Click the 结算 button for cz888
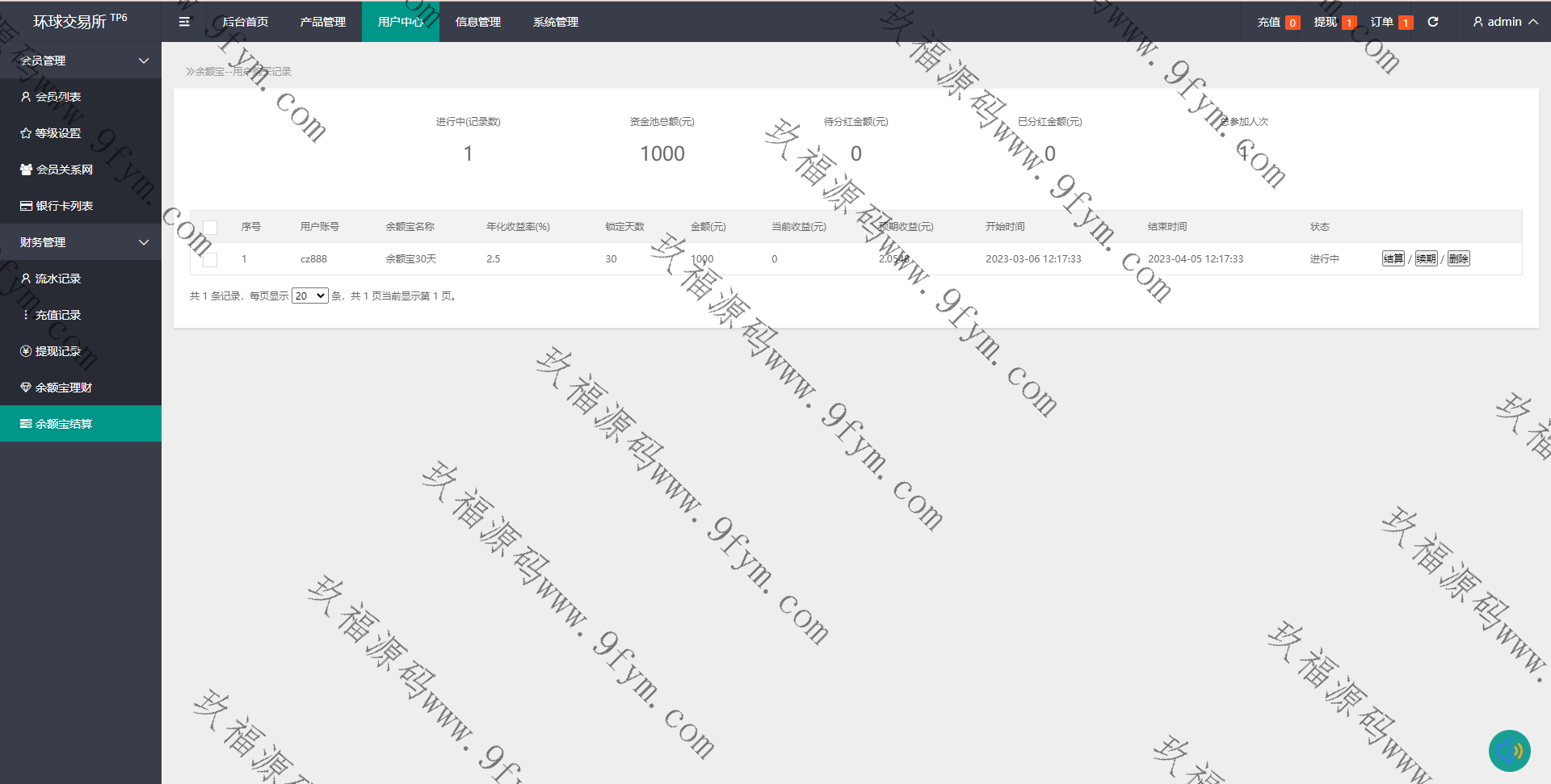Viewport: 1551px width, 784px height. coord(1393,259)
